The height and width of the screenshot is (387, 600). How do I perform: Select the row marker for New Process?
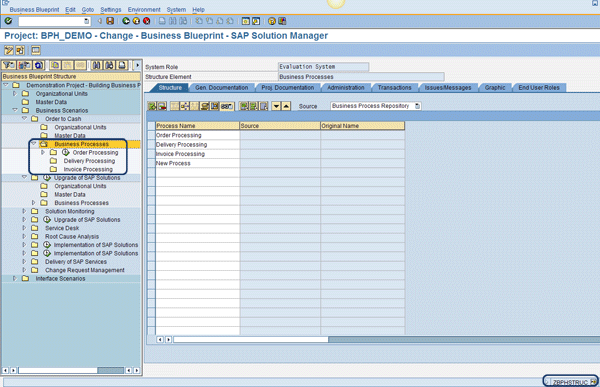[152, 163]
